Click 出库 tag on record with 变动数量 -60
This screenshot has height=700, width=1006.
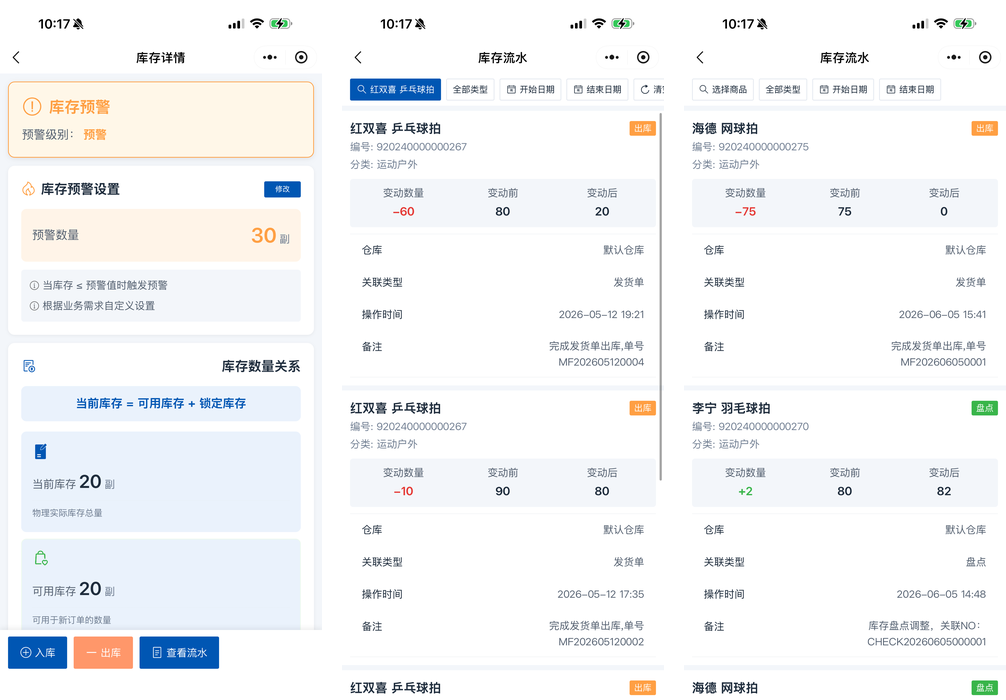click(642, 128)
